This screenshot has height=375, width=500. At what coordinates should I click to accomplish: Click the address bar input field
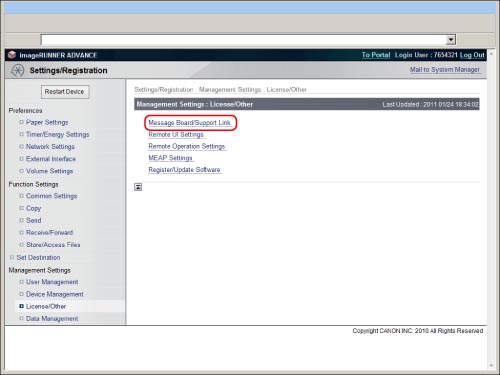(x=244, y=40)
